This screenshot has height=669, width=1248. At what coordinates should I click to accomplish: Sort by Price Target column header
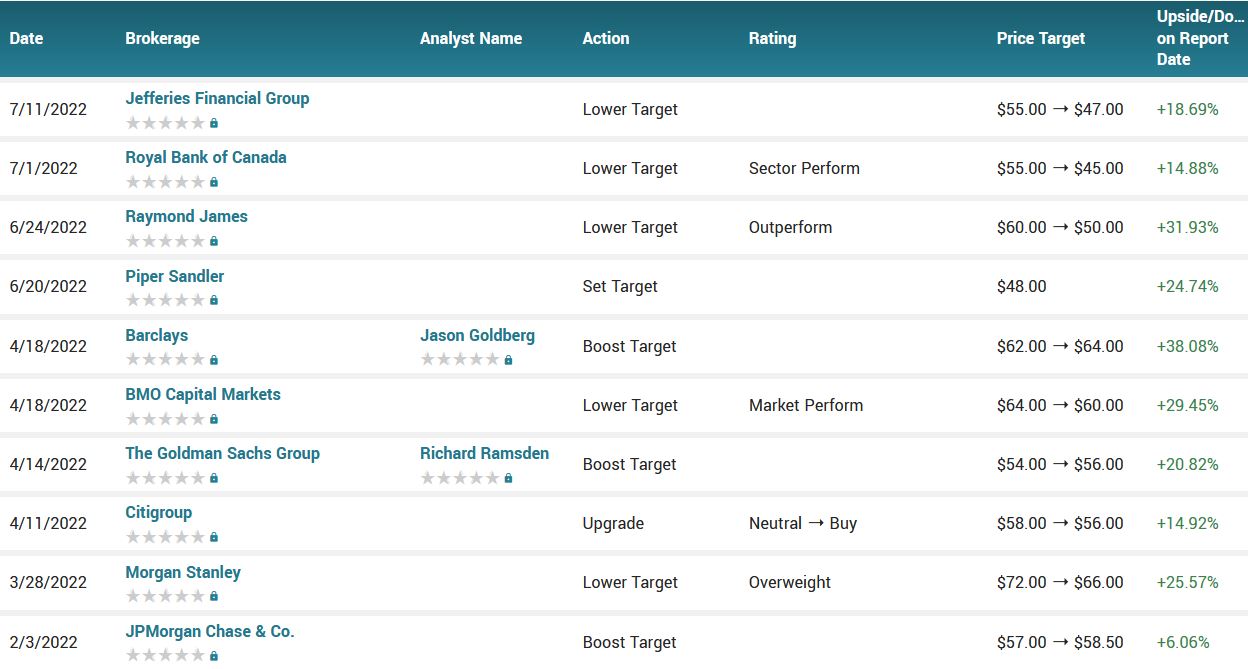tap(1041, 38)
